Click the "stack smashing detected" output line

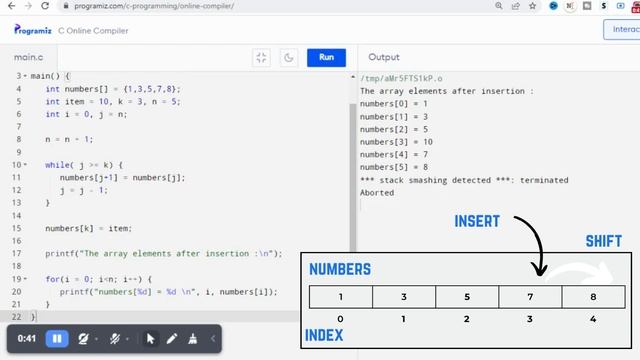464,180
